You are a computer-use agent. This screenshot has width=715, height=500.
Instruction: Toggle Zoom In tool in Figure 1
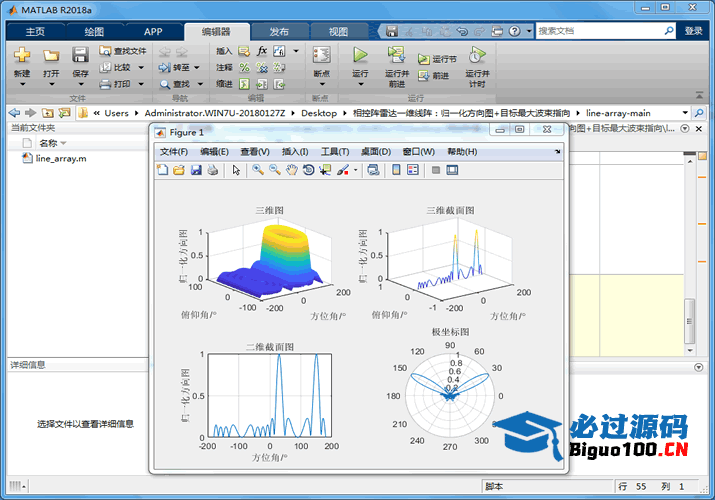pos(258,170)
